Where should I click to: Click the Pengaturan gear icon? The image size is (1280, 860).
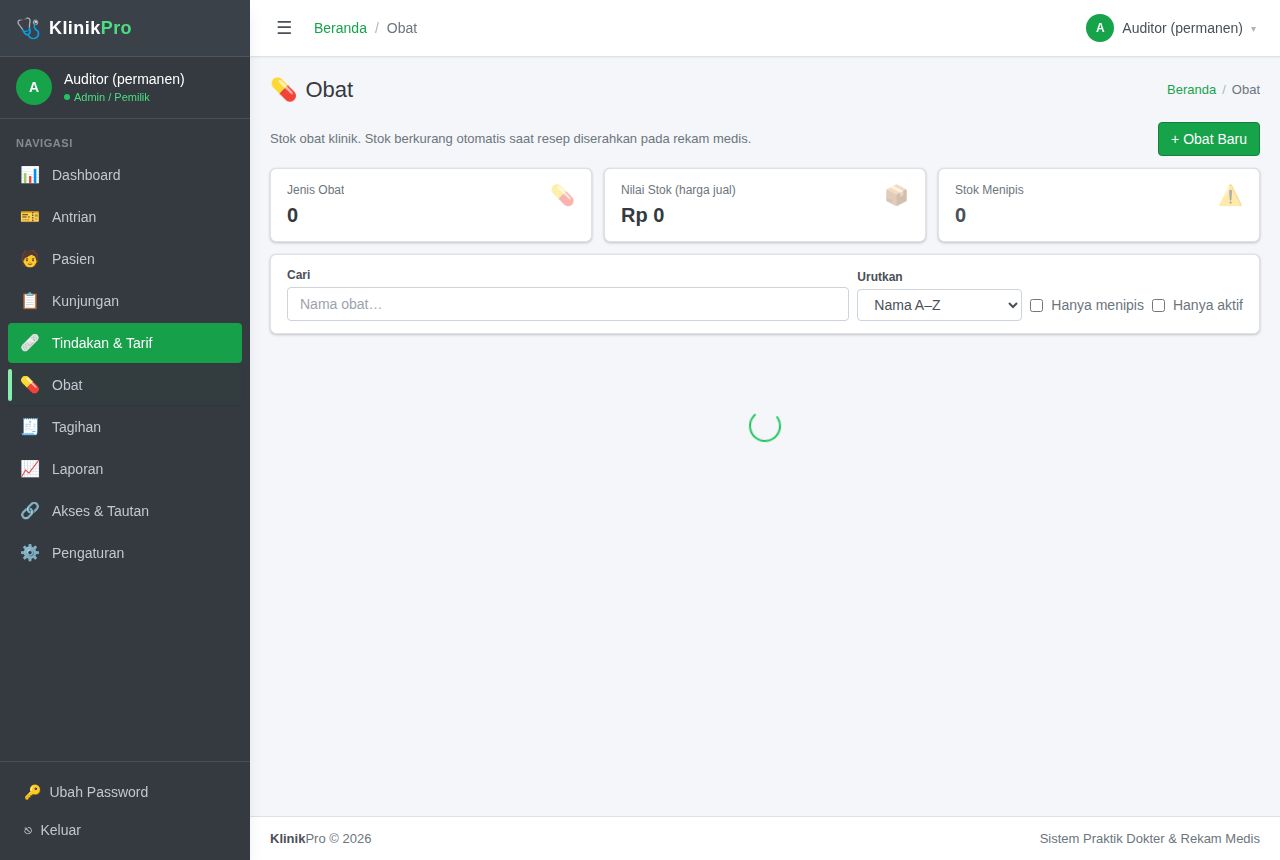pyautogui.click(x=30, y=553)
